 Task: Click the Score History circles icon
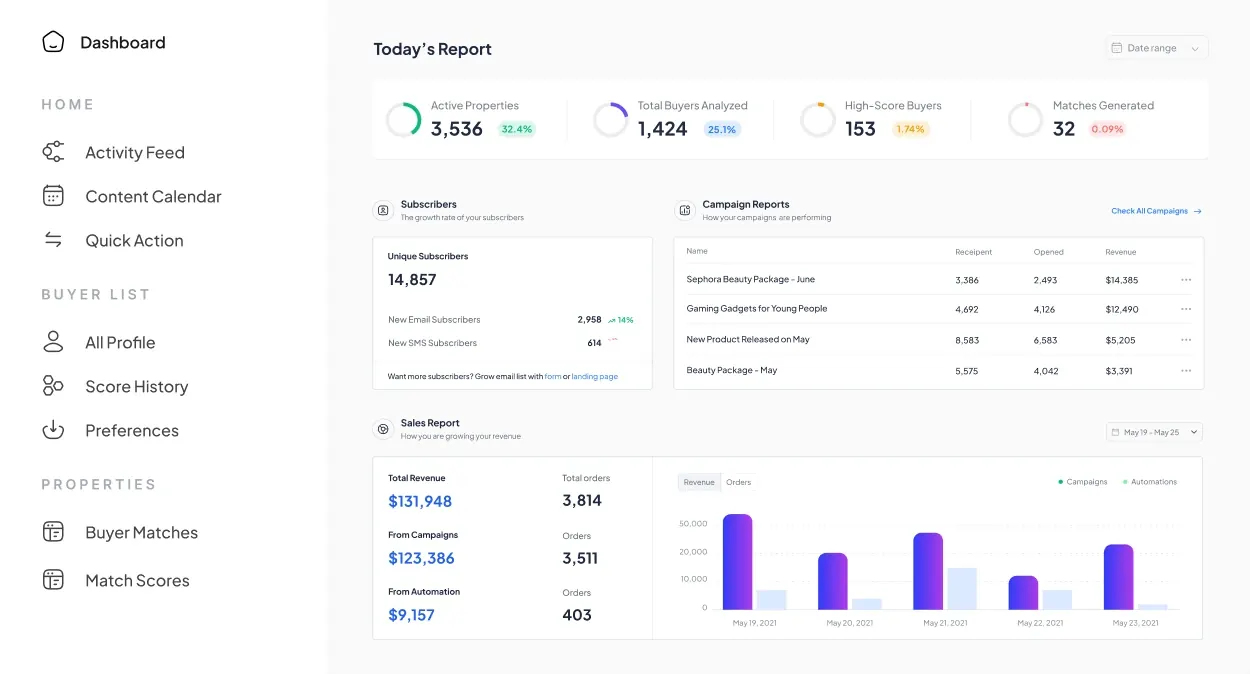[x=53, y=386]
